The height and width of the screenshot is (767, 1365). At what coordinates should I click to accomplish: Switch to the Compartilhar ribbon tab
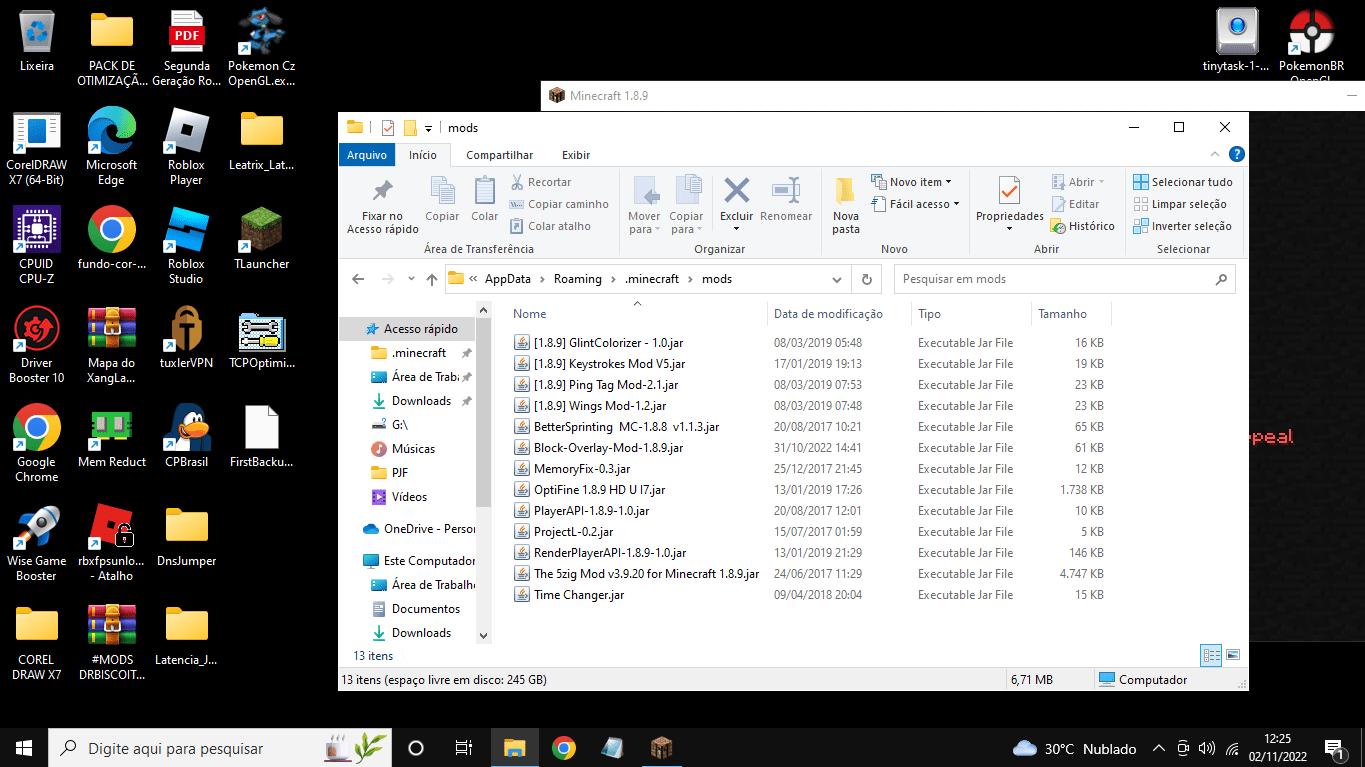499,155
